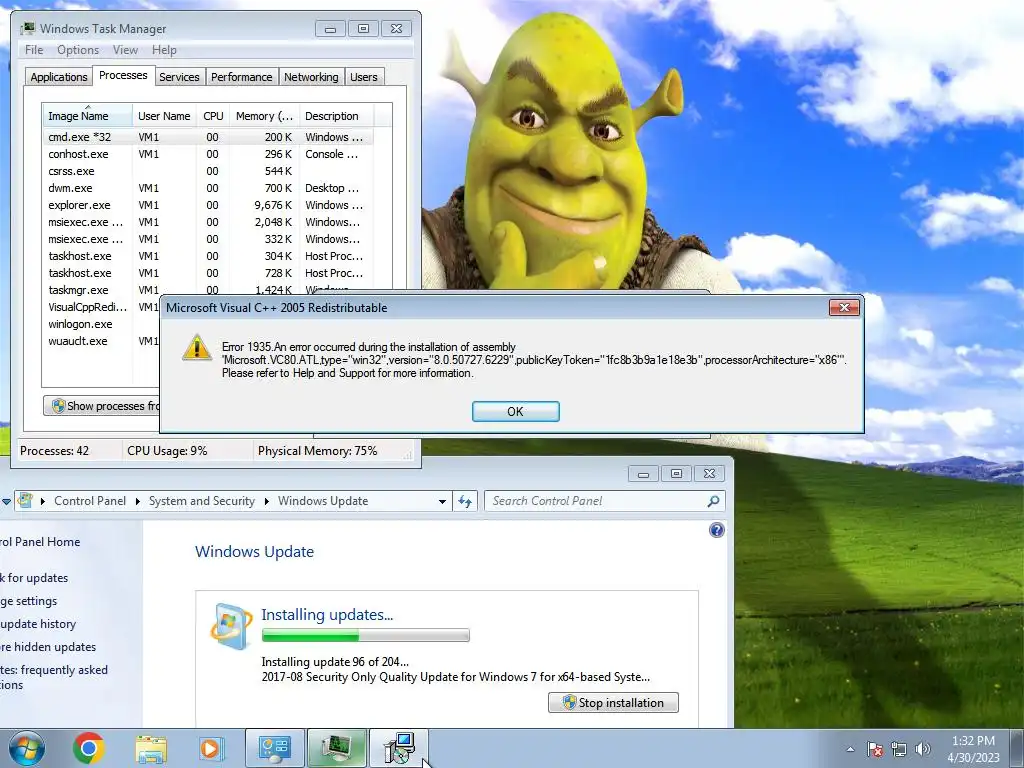Click OK in the Error 1935 dialog

(x=515, y=411)
